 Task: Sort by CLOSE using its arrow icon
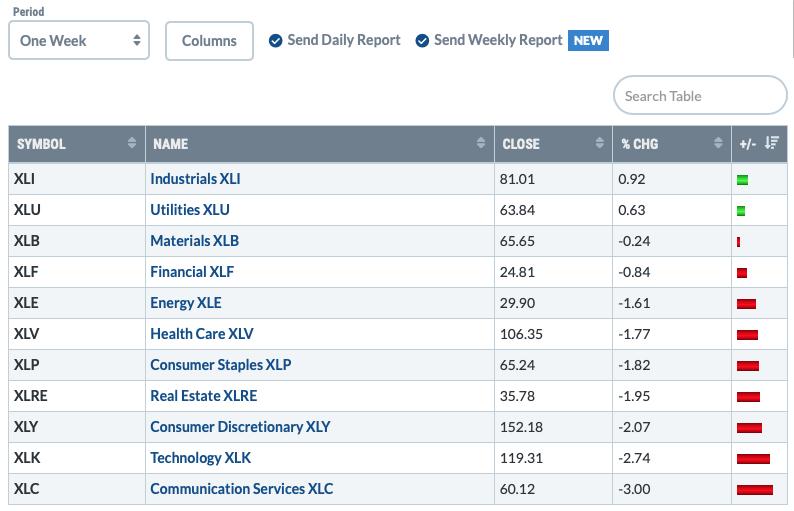point(599,143)
